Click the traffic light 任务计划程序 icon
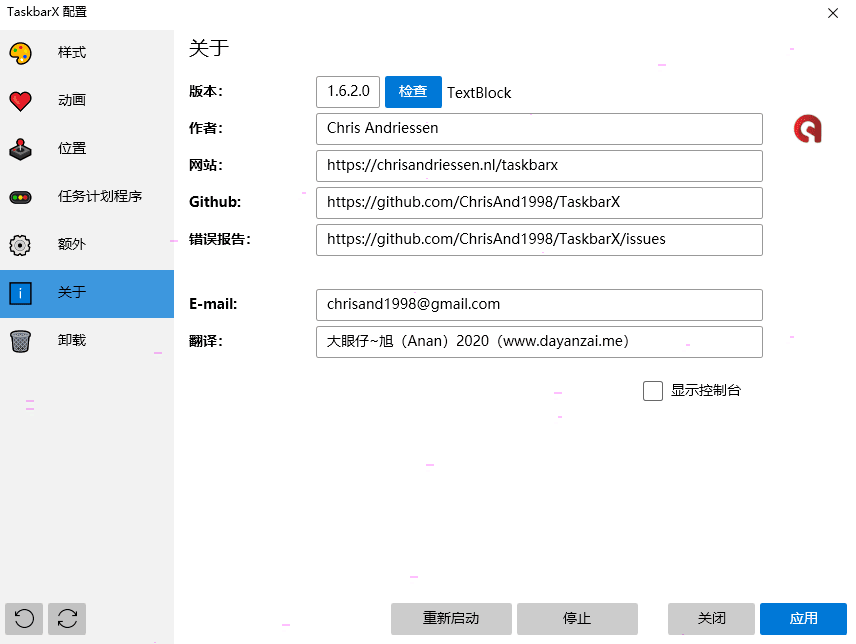The image size is (856, 644). click(20, 197)
